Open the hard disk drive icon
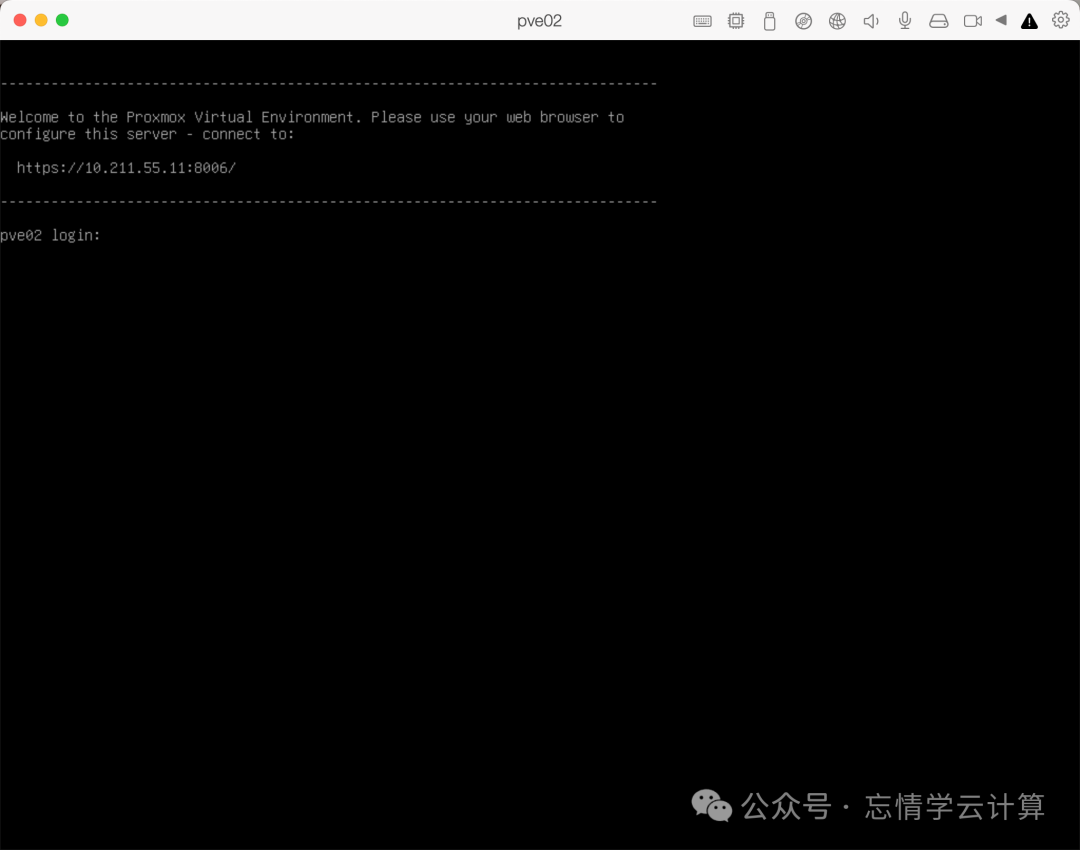The image size is (1080, 850). (939, 21)
